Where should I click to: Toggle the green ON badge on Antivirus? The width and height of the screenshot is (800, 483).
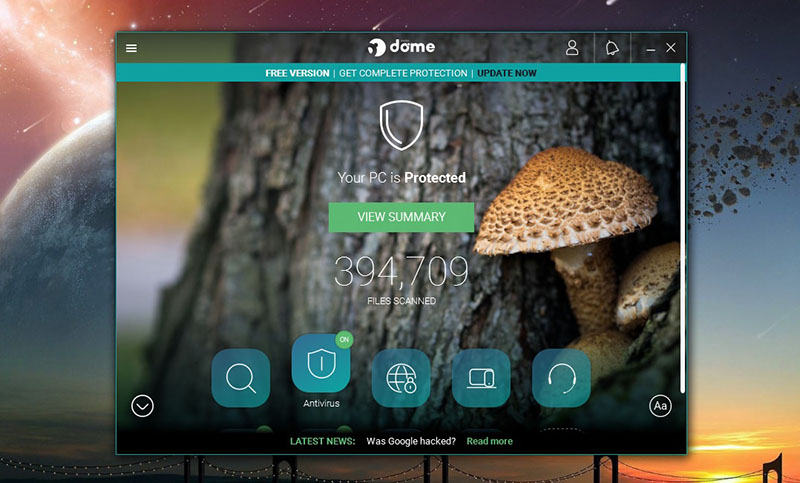point(344,340)
